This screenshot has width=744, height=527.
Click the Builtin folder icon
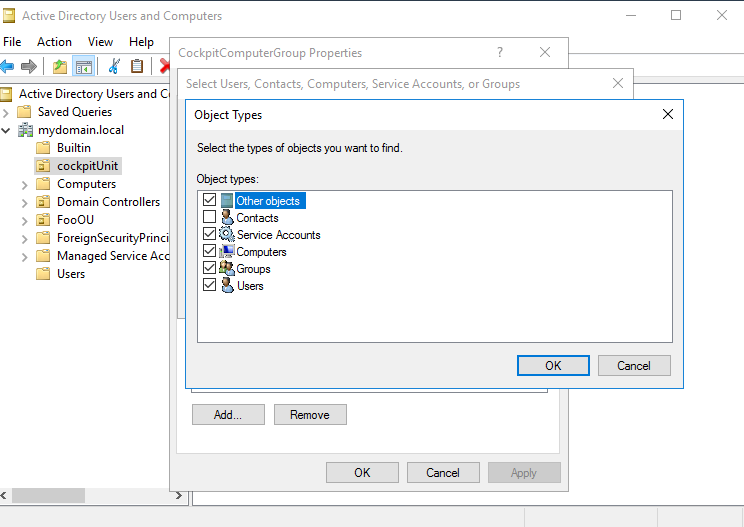click(x=43, y=148)
